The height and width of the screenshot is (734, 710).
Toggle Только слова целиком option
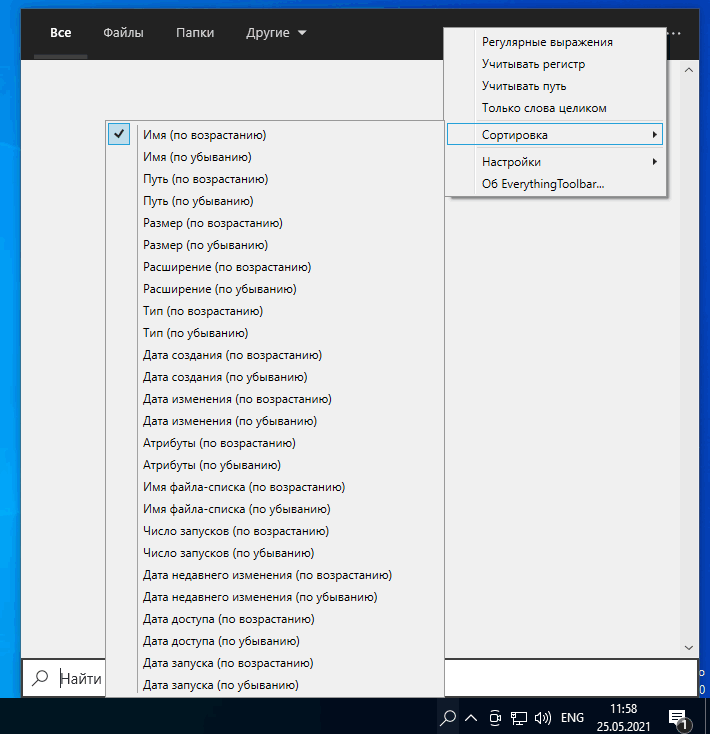click(x=555, y=108)
